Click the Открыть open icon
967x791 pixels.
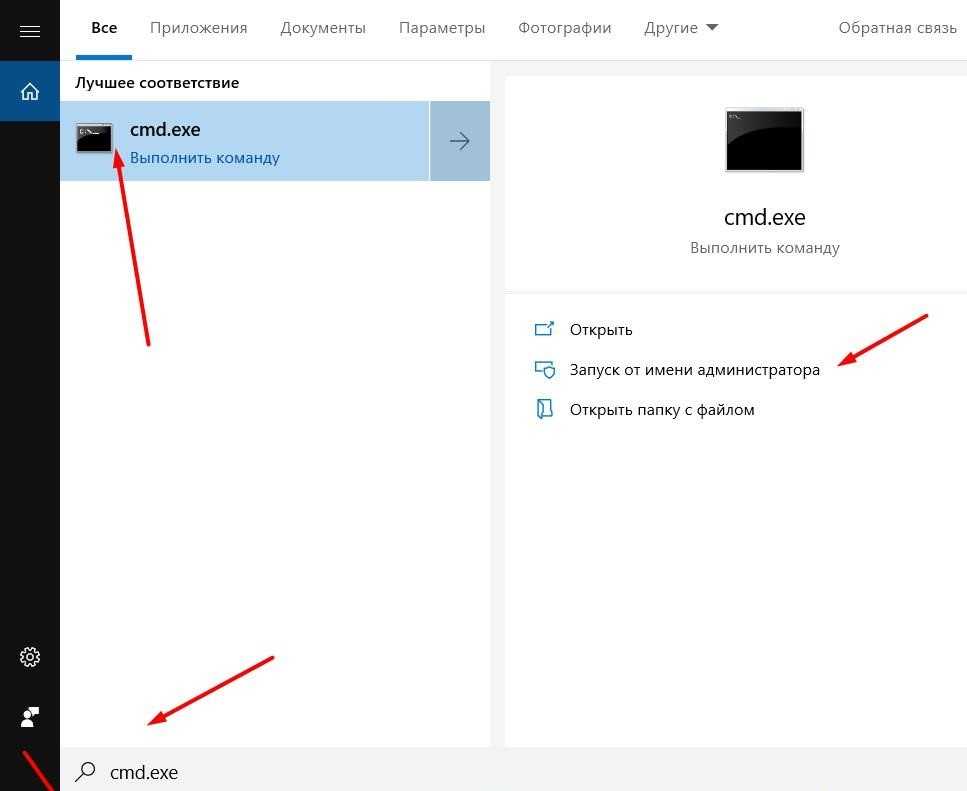544,329
